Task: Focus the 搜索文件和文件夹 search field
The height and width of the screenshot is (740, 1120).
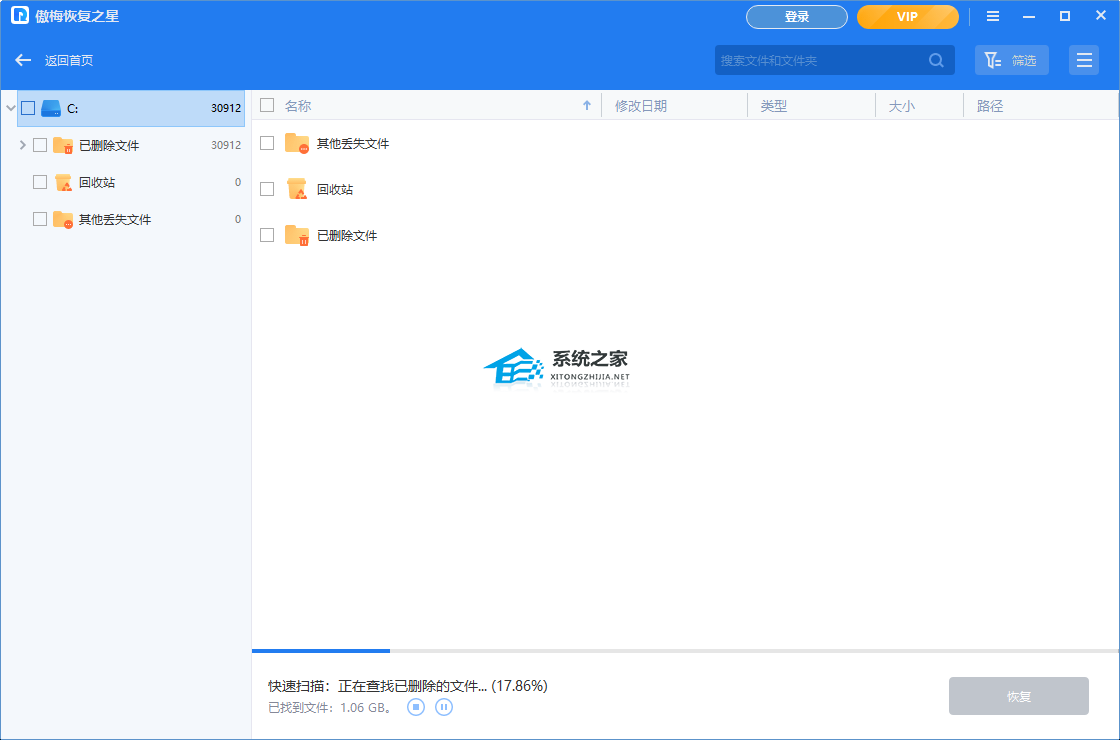Action: coord(835,61)
